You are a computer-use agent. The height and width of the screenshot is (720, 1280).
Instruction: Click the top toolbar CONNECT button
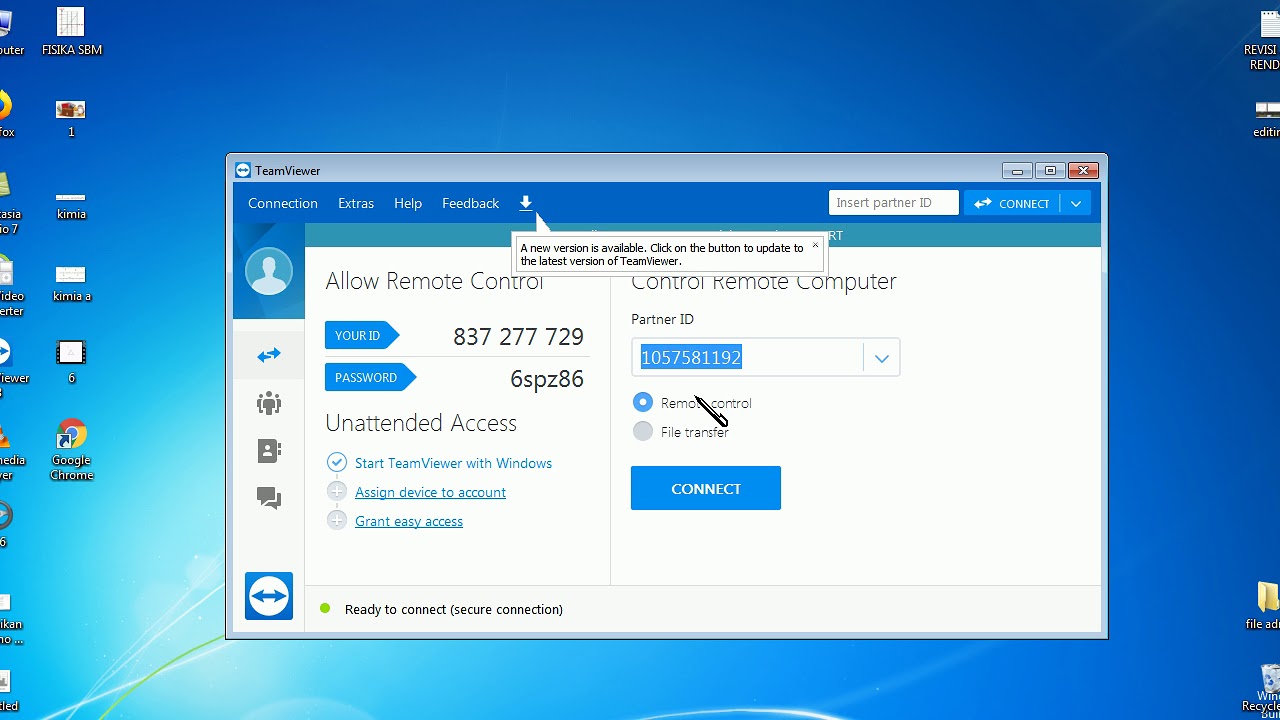click(1012, 203)
